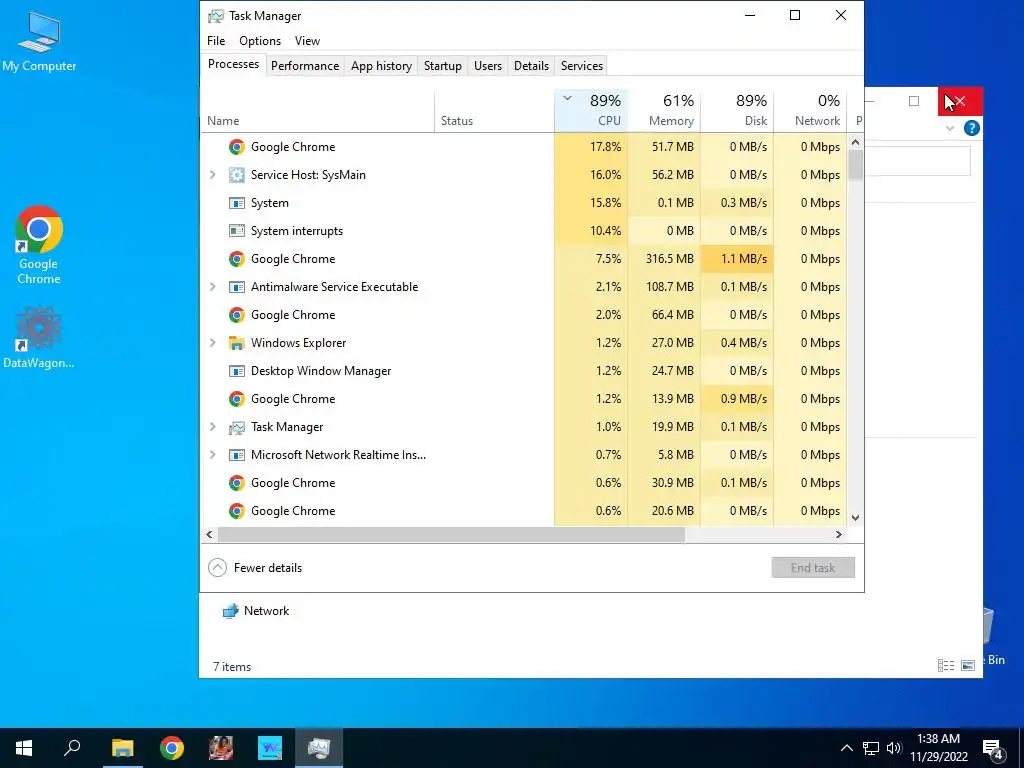Click the Service Host: SysMain gear icon
The image size is (1024, 768).
tap(236, 175)
